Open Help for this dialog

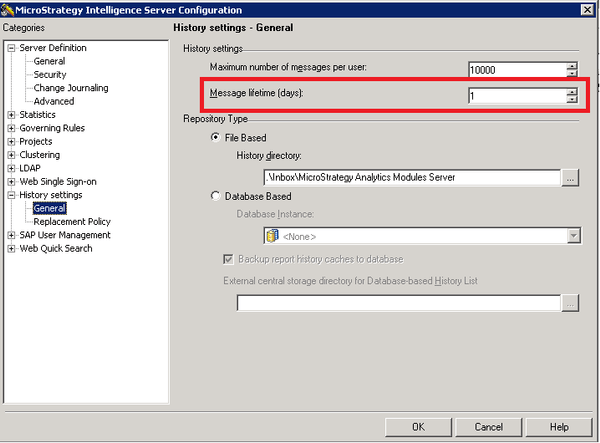click(559, 427)
